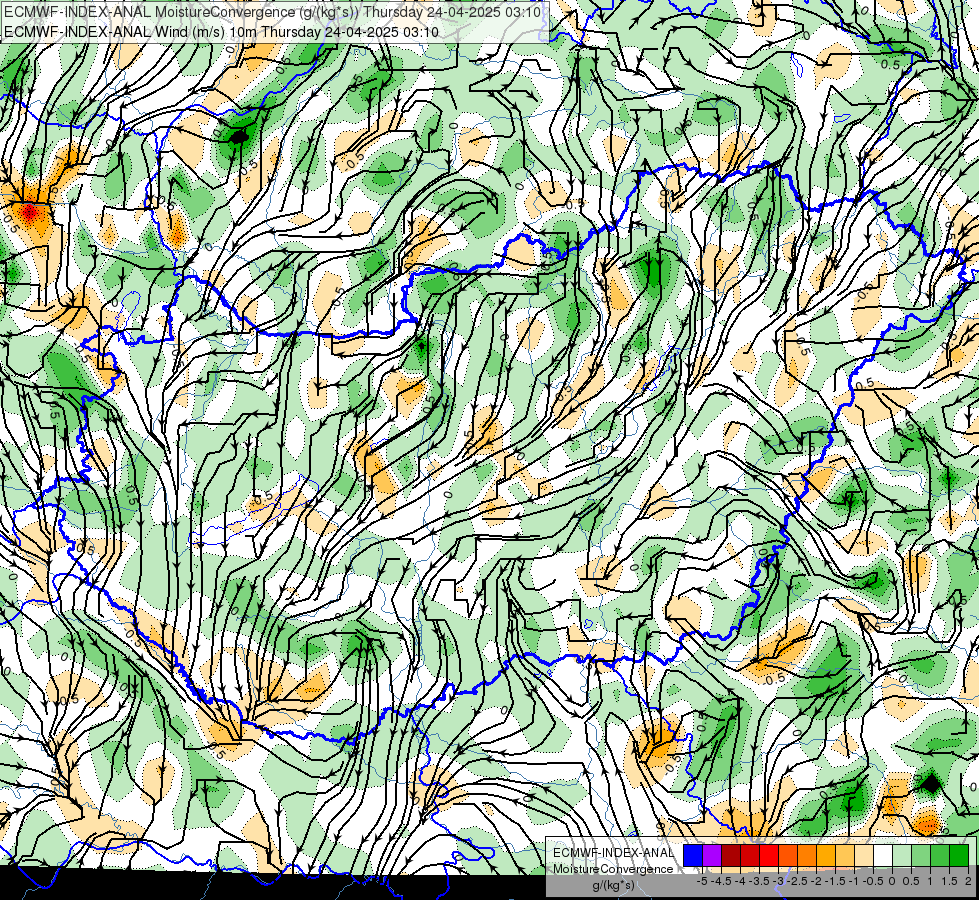Click the legend label ECMWF-INDEX-ANAL

pyautogui.click(x=613, y=853)
